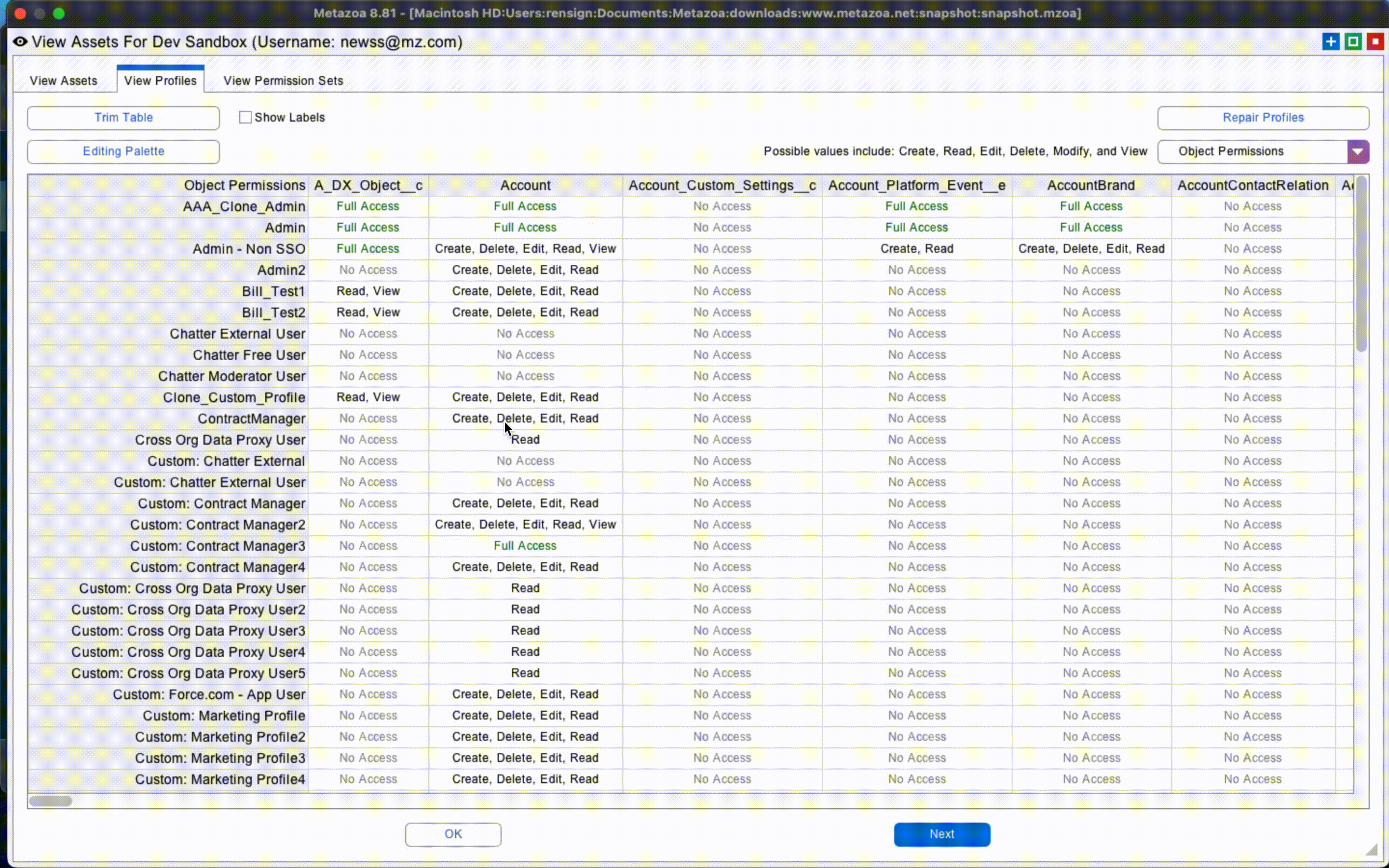
Task: Select the Account column header
Action: point(525,186)
